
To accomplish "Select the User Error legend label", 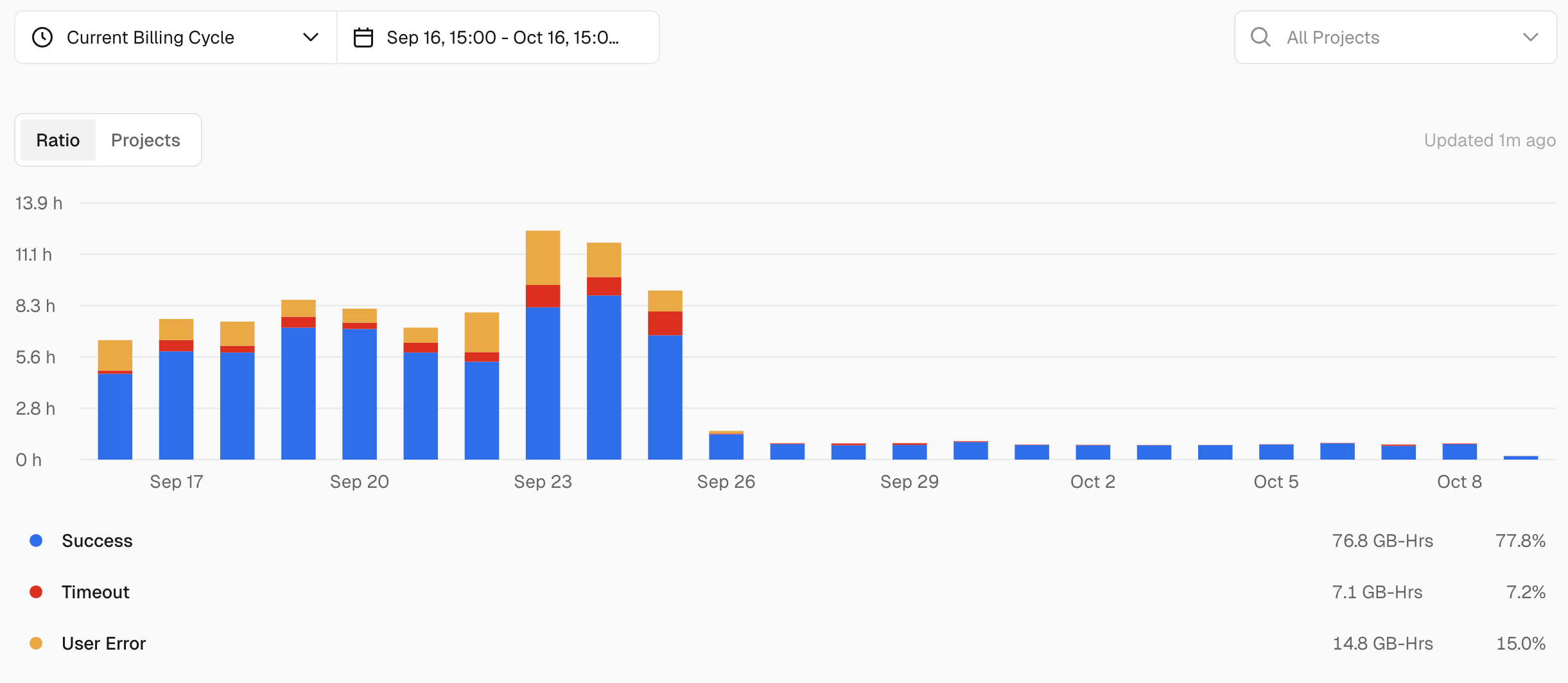I will coord(104,643).
